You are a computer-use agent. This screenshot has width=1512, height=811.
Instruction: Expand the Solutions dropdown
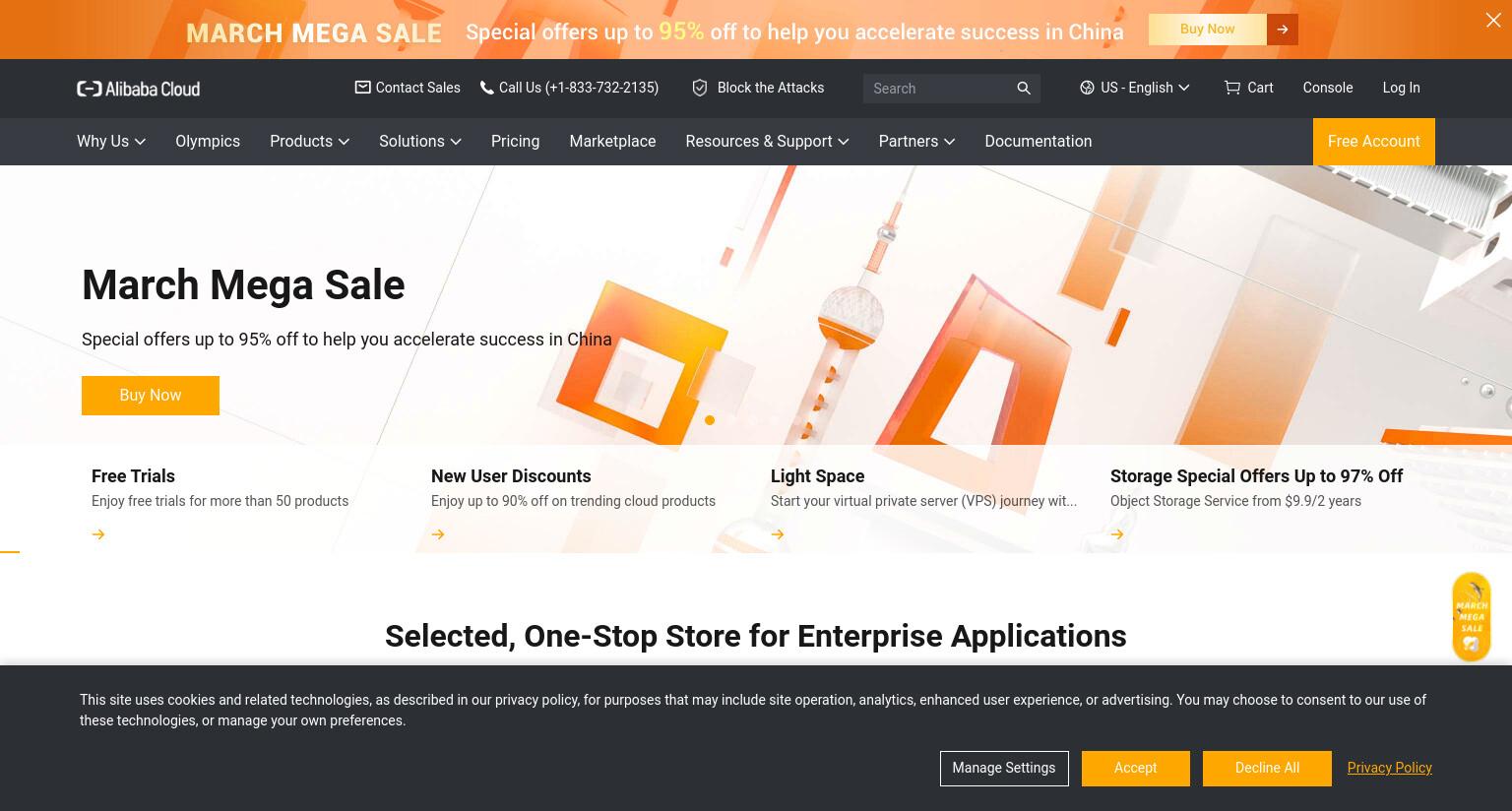tap(420, 142)
